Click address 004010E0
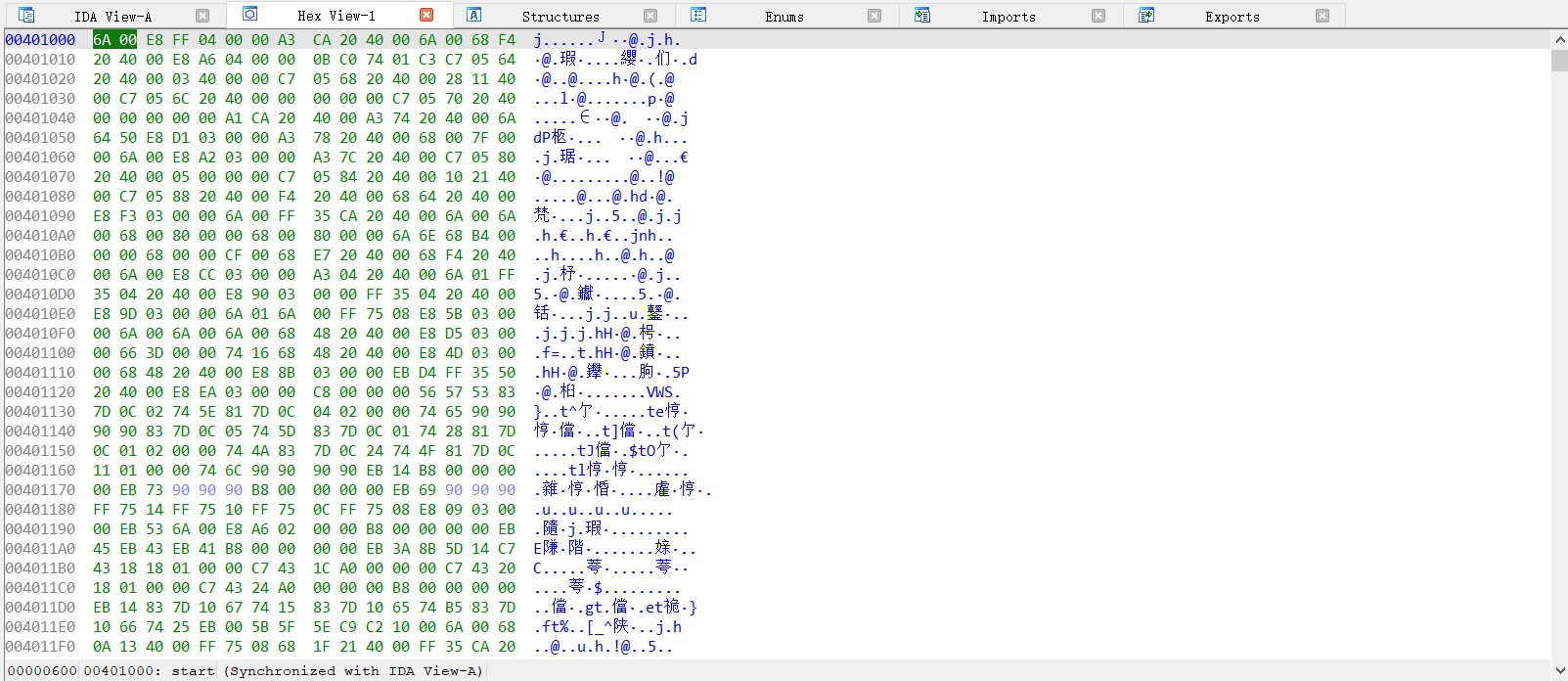 tap(40, 314)
